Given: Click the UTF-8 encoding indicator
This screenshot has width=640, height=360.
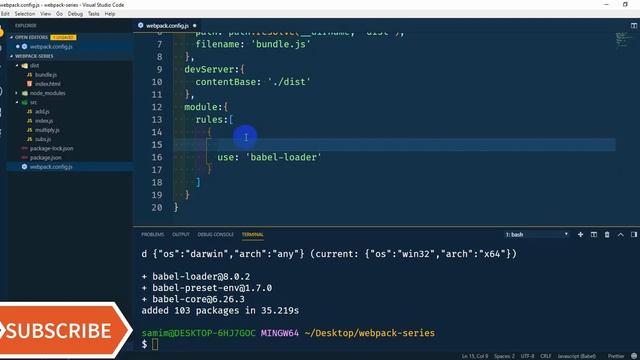Looking at the screenshot, I should click(527, 356).
